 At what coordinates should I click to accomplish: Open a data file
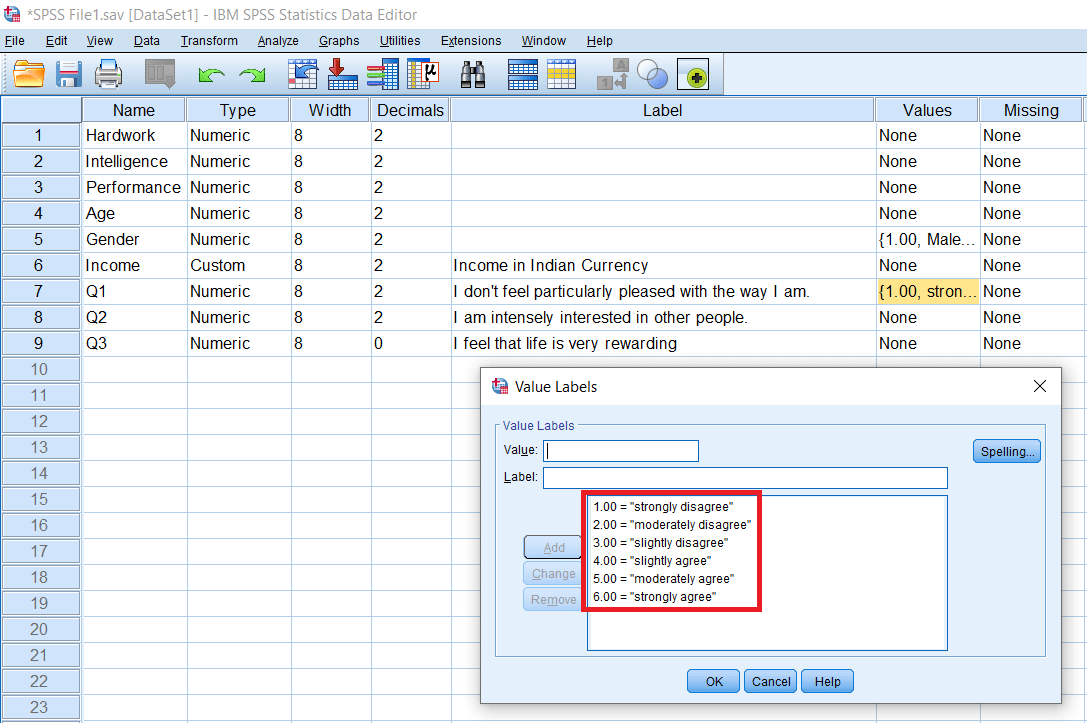[28, 74]
